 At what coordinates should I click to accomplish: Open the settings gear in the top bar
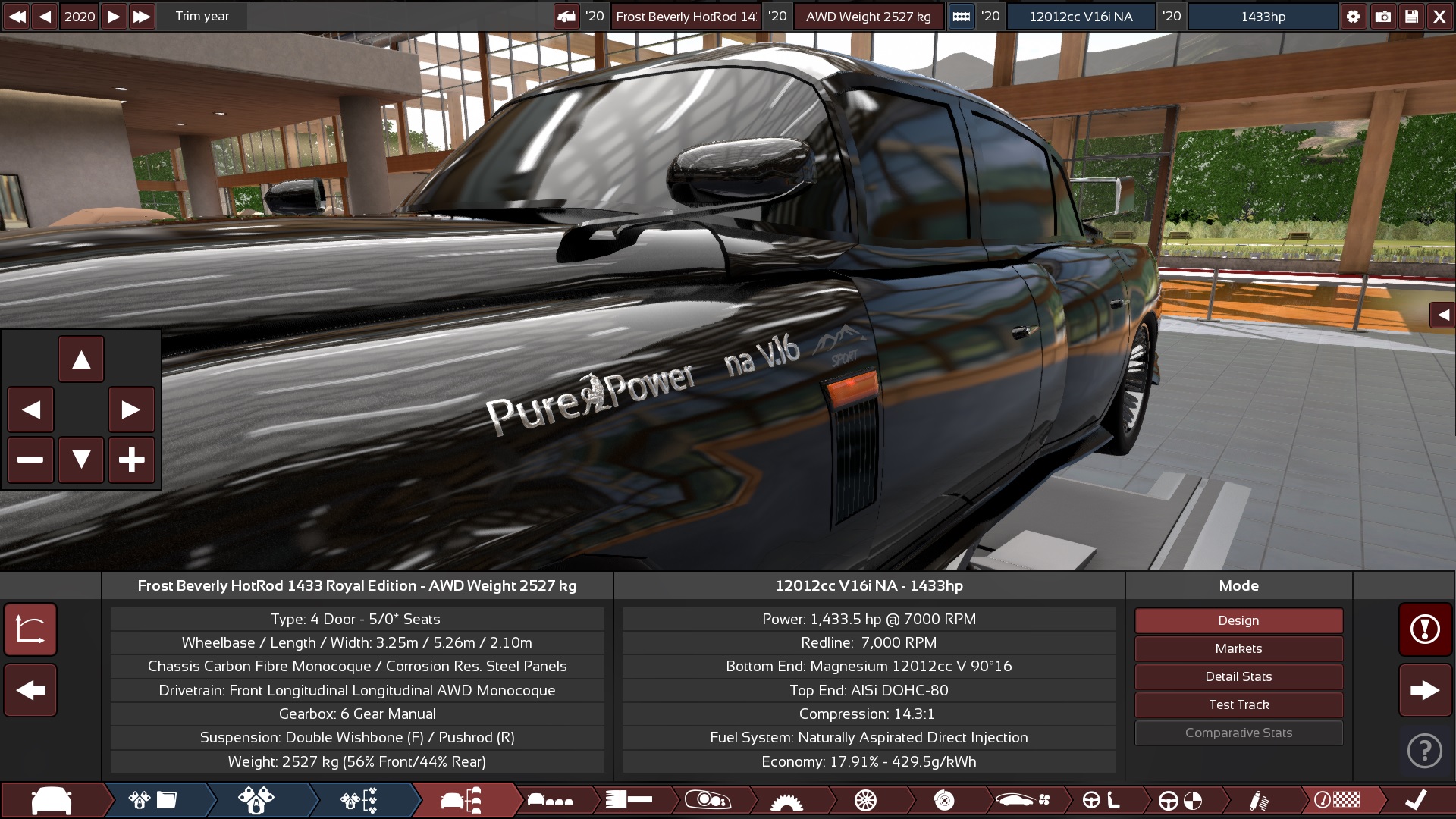[x=1354, y=16]
